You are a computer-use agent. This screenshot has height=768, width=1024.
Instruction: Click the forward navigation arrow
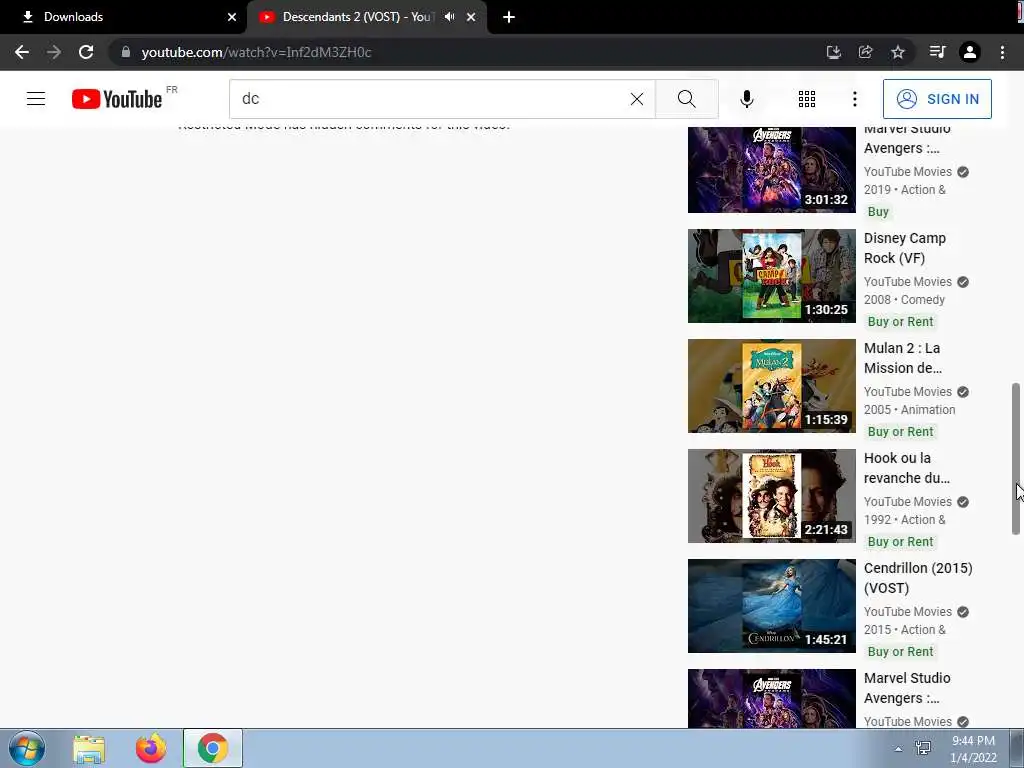pyautogui.click(x=54, y=52)
